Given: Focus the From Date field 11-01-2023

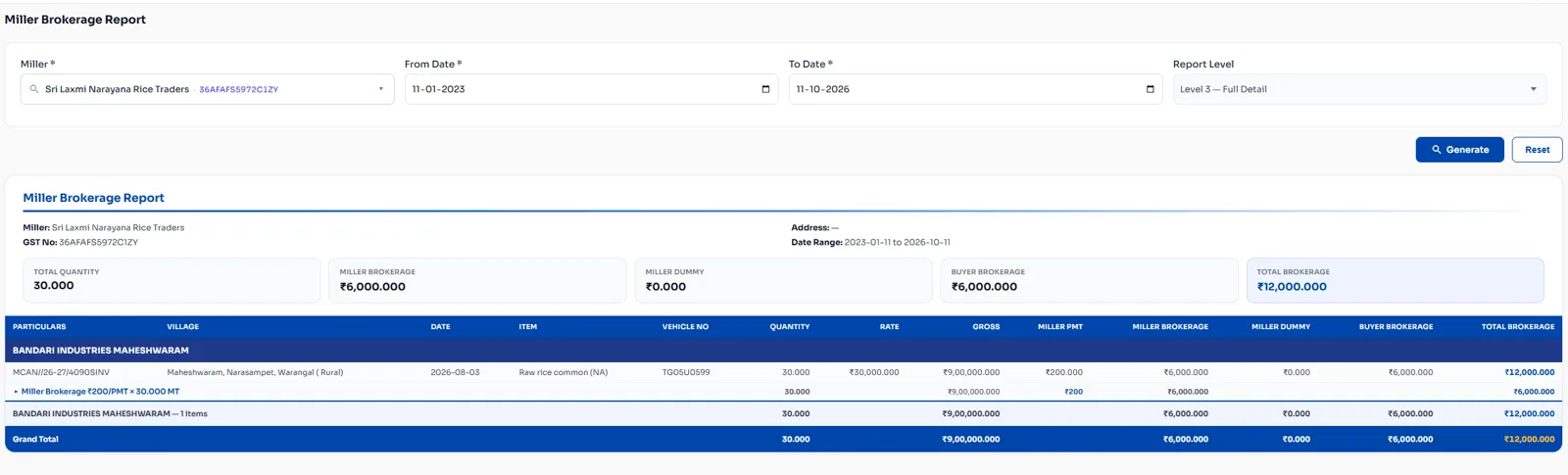Looking at the screenshot, I should (591, 89).
